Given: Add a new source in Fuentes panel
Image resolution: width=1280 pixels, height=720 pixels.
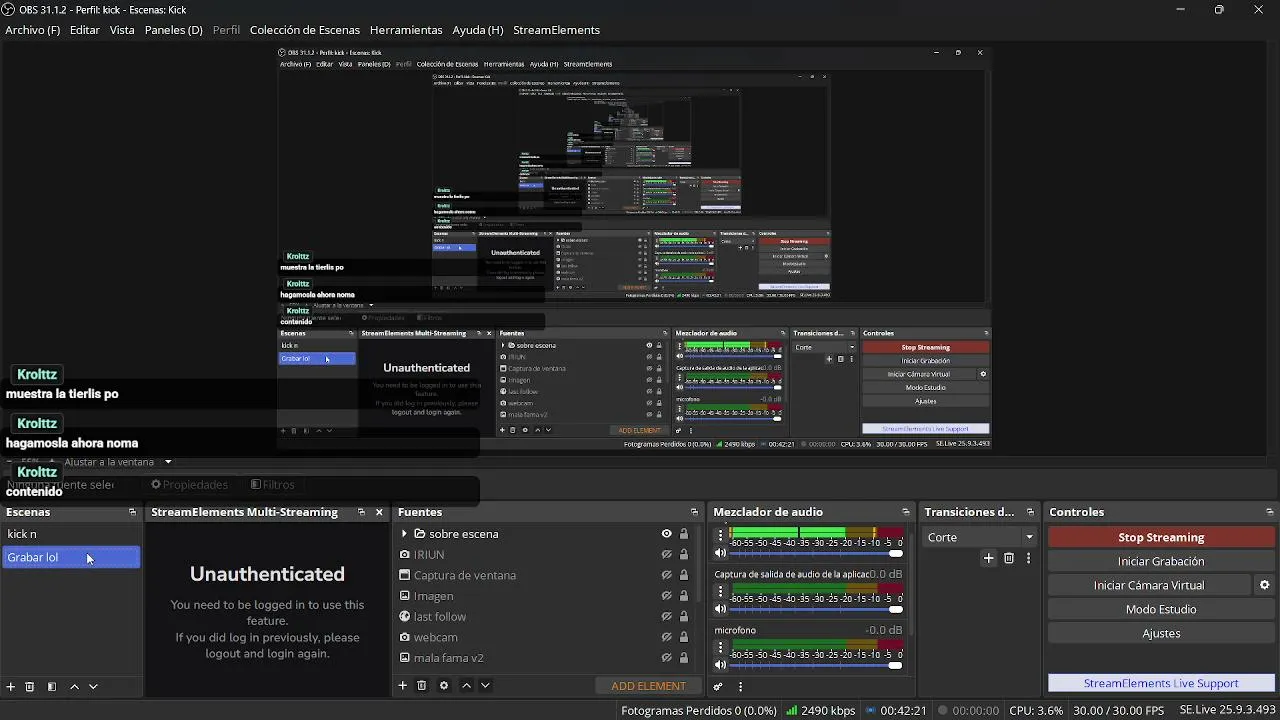Looking at the screenshot, I should click(x=403, y=686).
